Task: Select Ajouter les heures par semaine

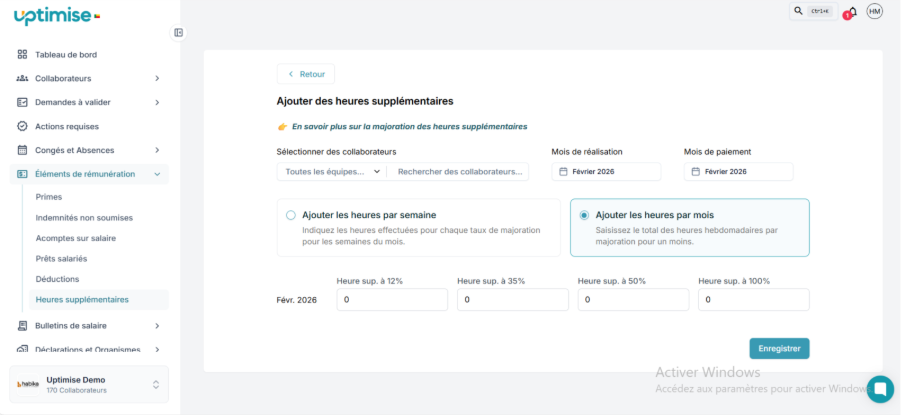Action: 291,215
